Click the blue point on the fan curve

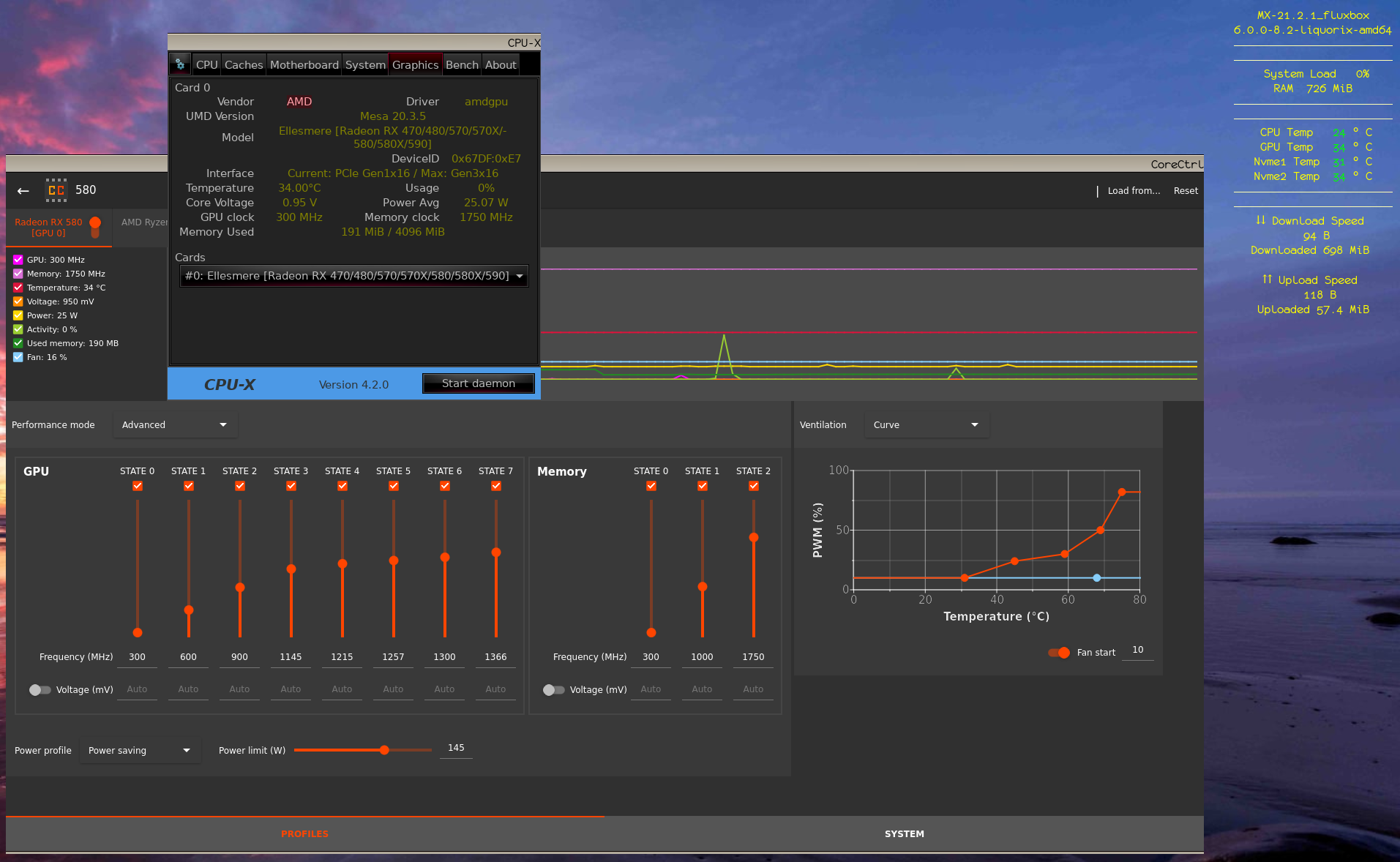pyautogui.click(x=1096, y=577)
